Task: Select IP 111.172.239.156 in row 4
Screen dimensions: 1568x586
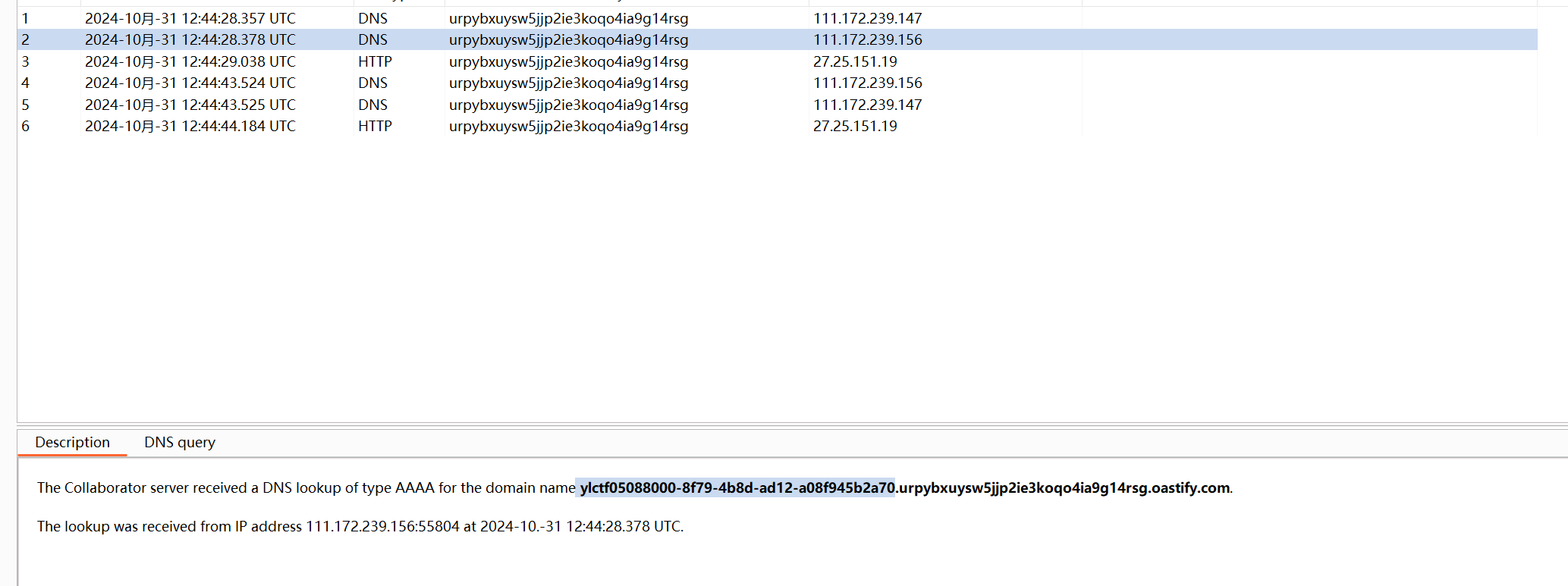Action: (x=867, y=83)
